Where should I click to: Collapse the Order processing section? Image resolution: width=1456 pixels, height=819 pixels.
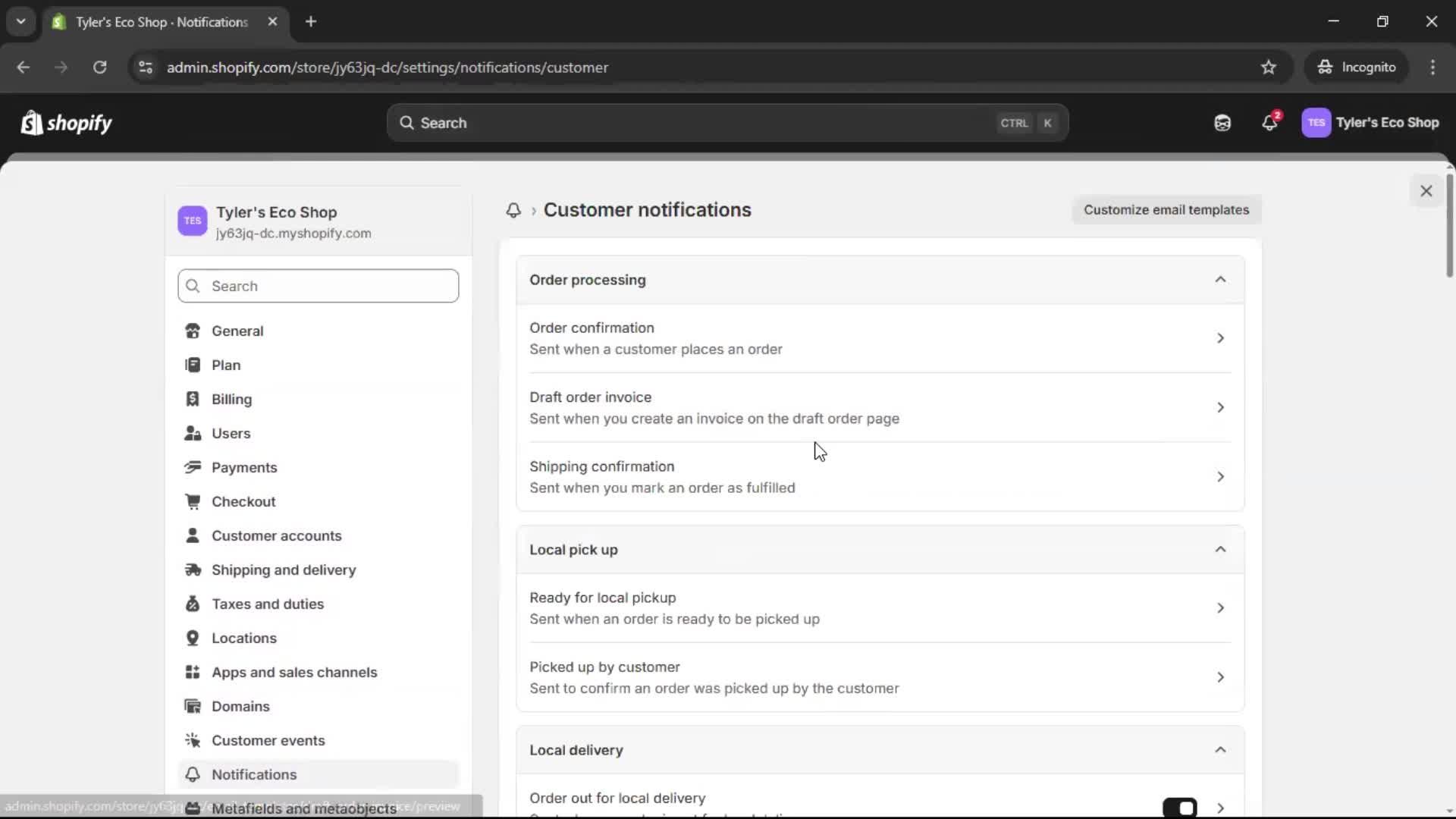coord(1220,279)
